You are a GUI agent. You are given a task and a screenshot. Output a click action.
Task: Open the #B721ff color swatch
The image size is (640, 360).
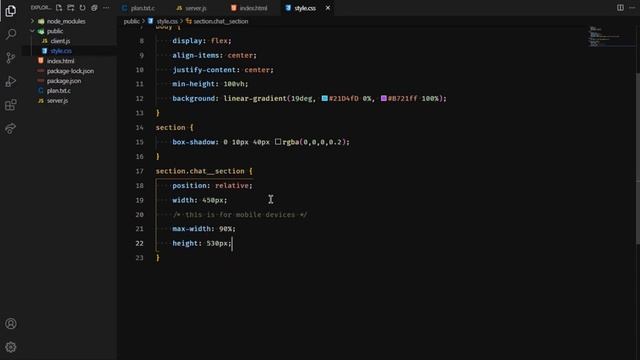[384, 98]
